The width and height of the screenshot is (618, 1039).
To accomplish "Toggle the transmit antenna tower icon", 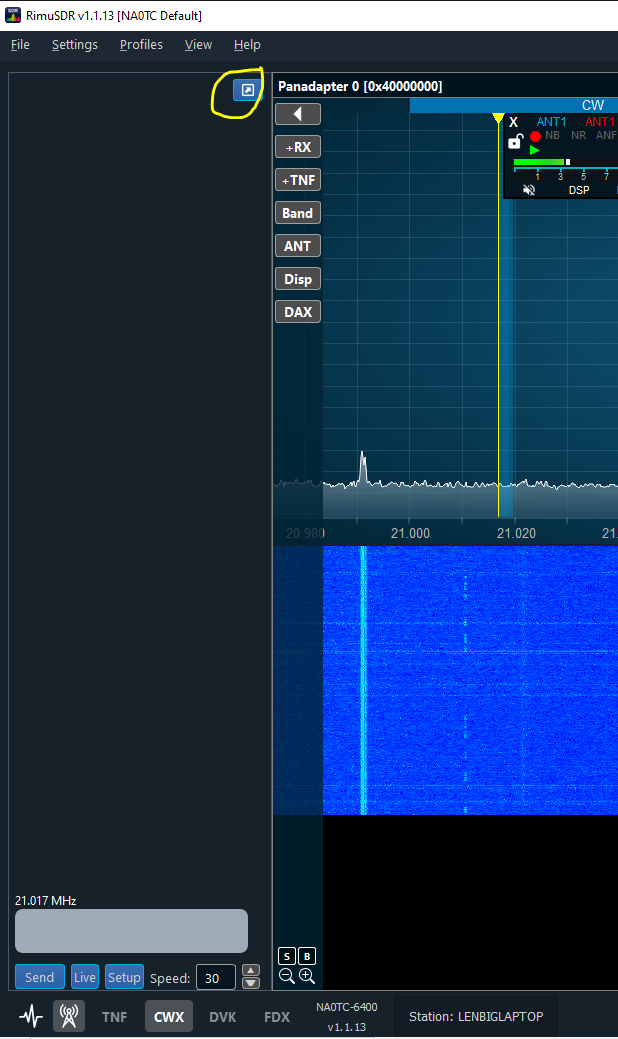I will (69, 1016).
